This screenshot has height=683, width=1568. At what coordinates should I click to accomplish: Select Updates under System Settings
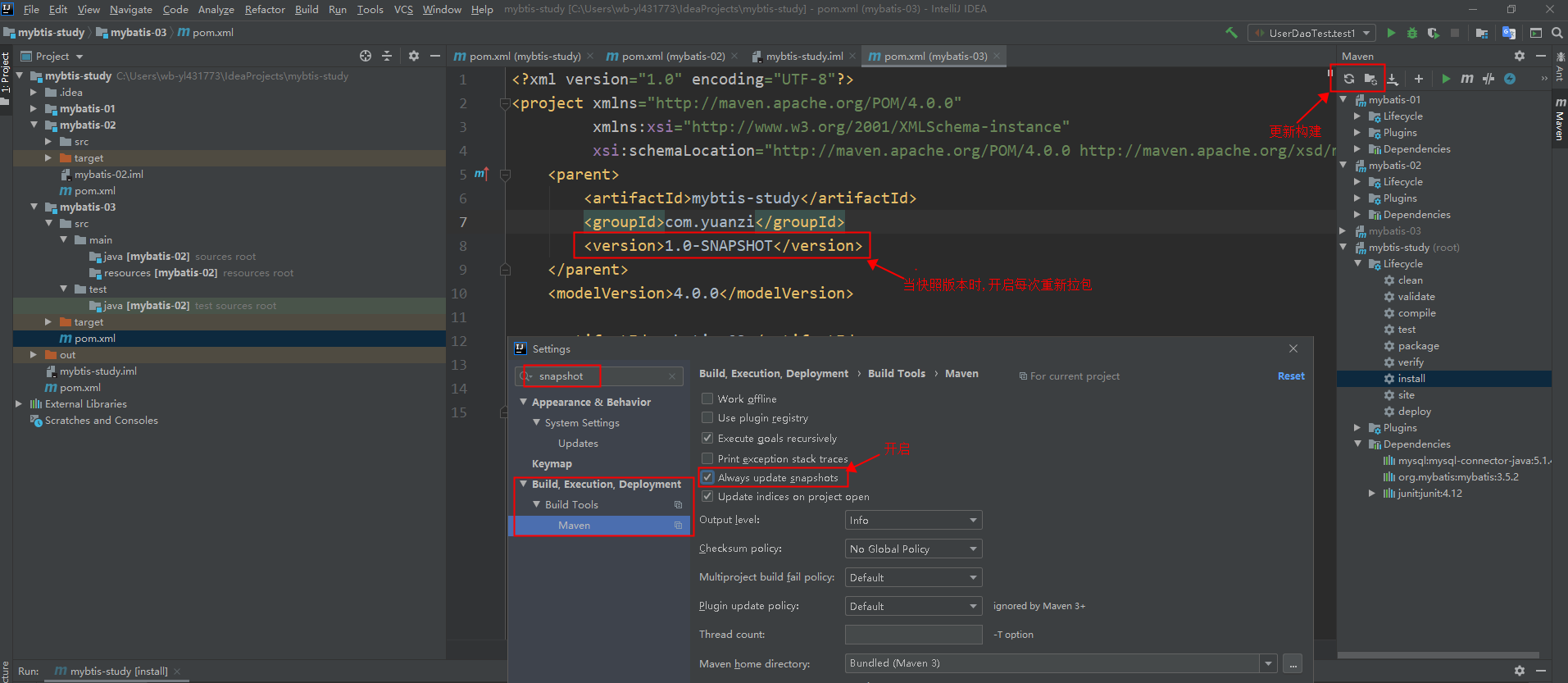(x=578, y=443)
